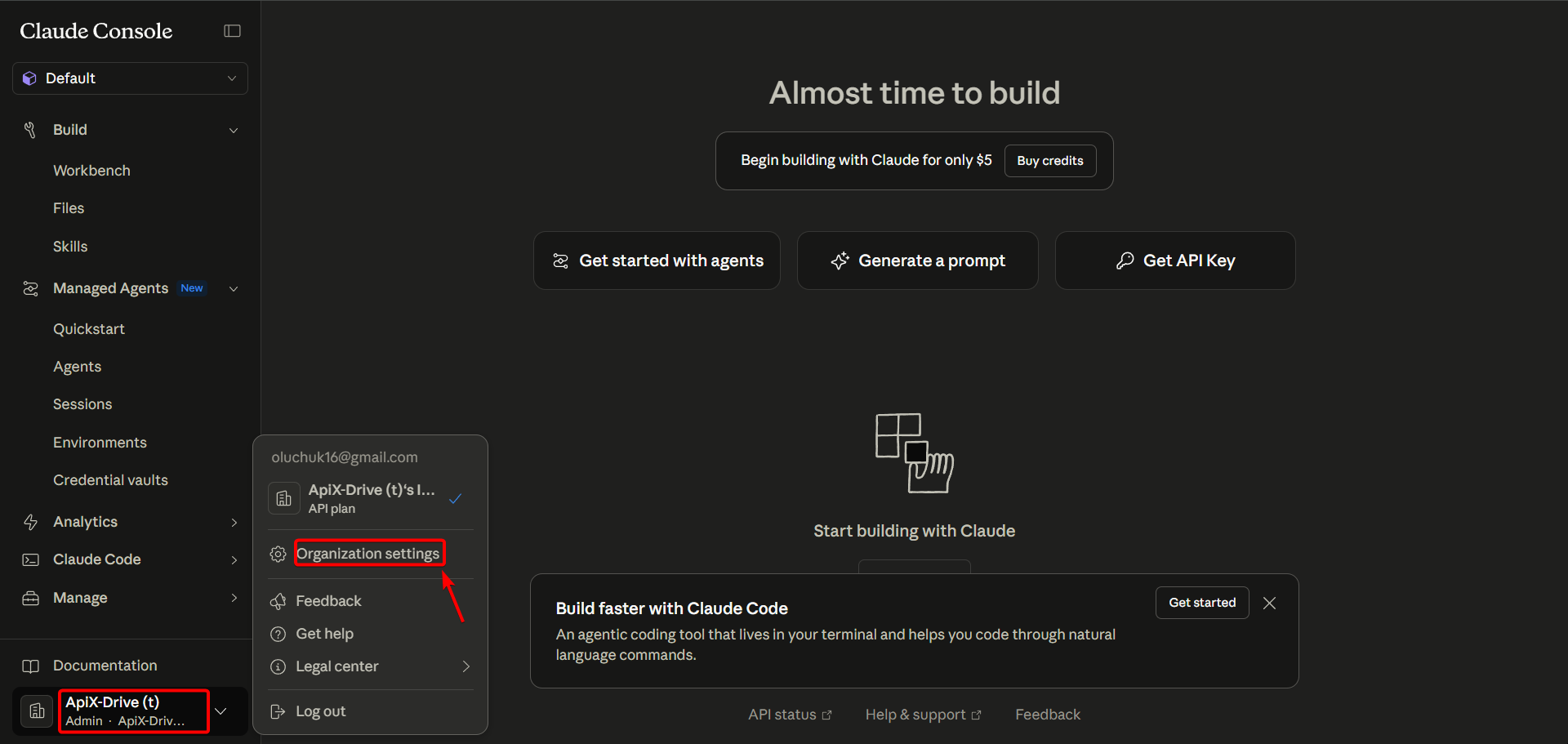Expand the Manage section chevron
The width and height of the screenshot is (1568, 744).
click(x=234, y=598)
